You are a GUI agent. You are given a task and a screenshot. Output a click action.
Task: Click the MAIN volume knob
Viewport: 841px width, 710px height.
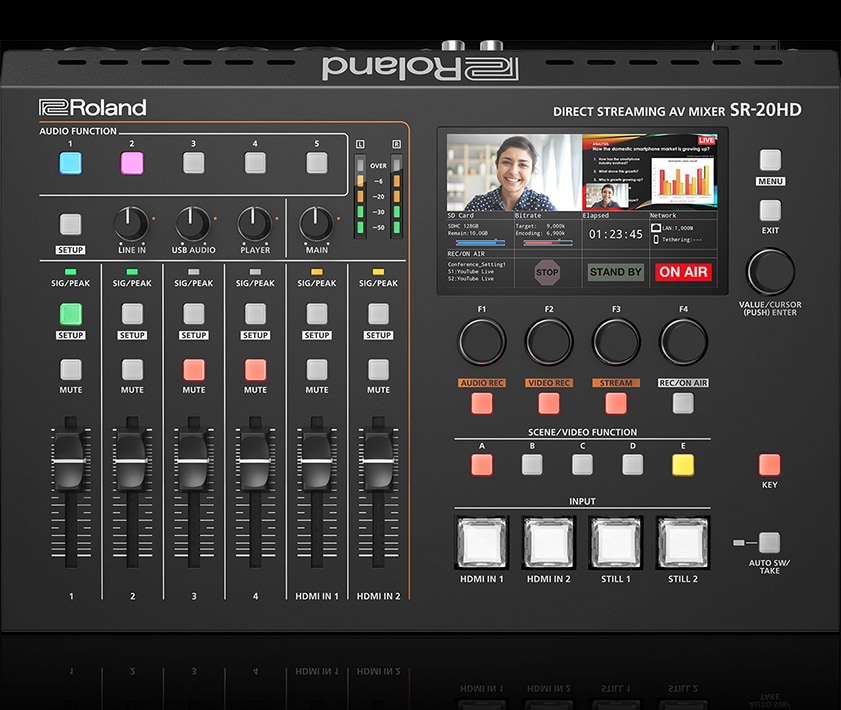tap(316, 223)
